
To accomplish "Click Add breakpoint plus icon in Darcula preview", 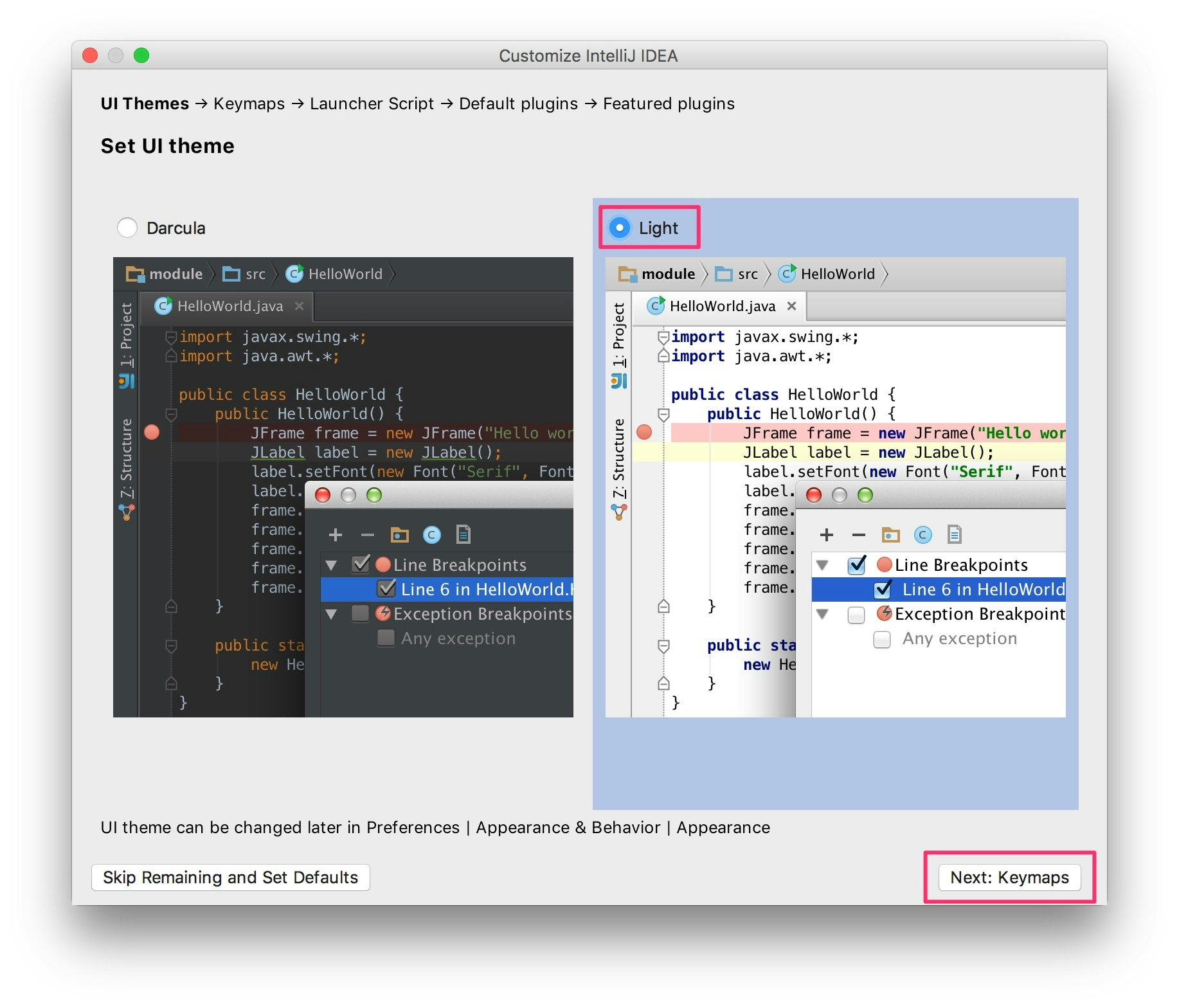I will [x=335, y=535].
